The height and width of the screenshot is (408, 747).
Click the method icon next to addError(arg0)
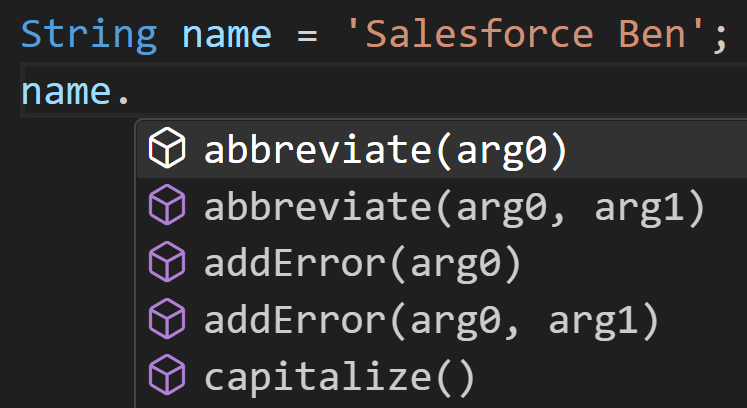[167, 262]
